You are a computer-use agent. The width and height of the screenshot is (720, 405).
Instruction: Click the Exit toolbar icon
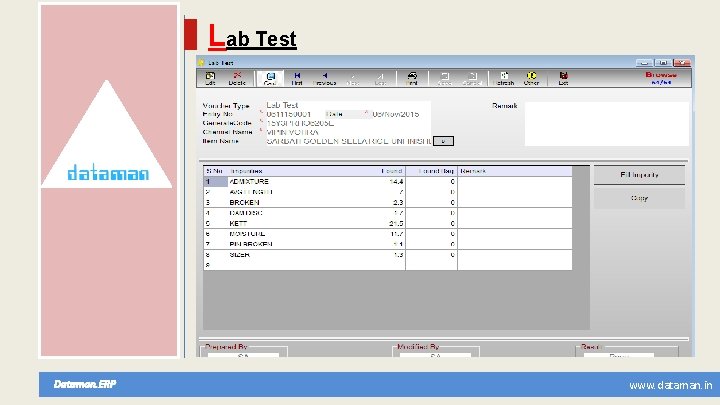[563, 79]
